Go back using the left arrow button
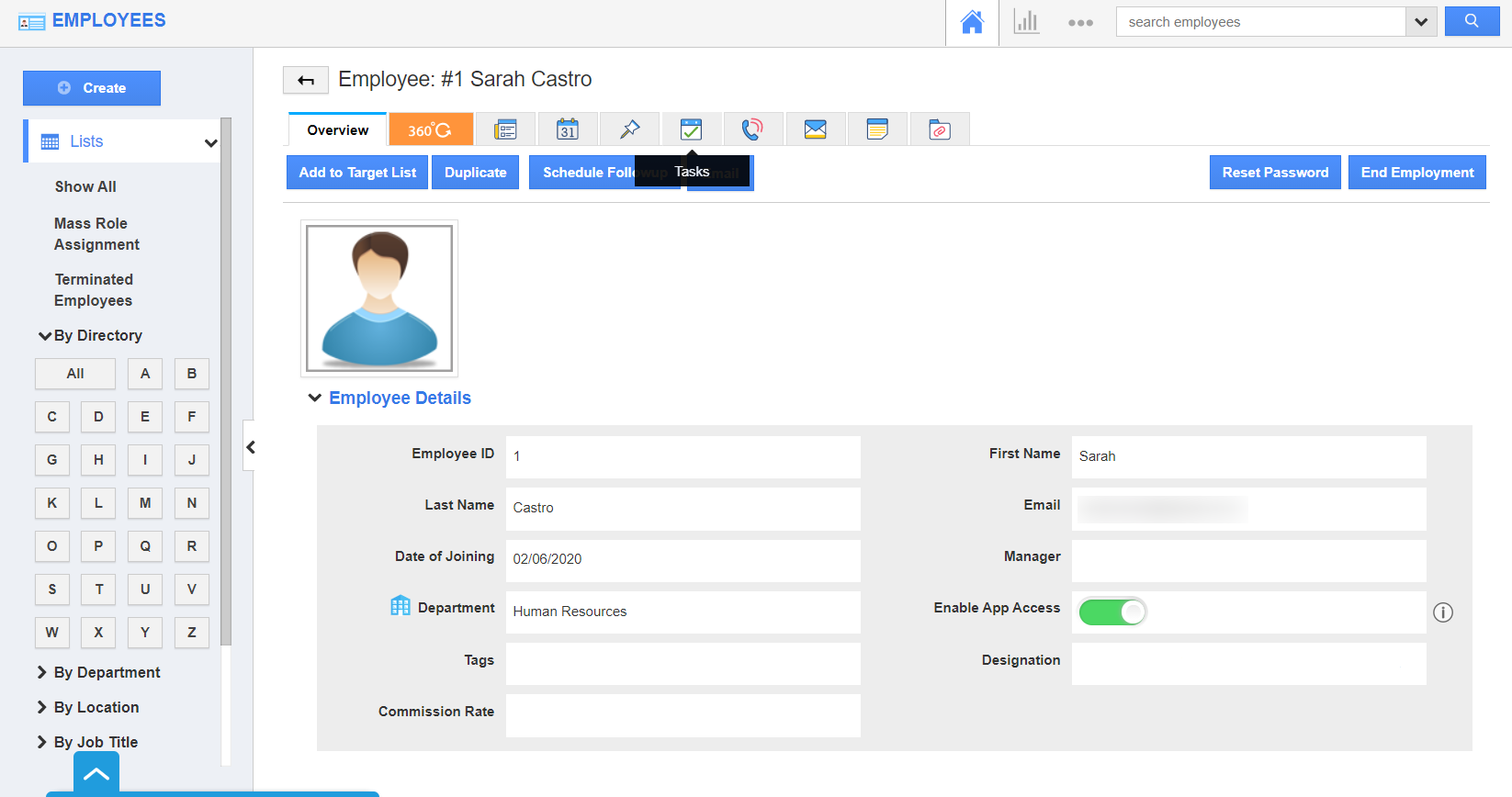Viewport: 1512px width, 797px height. pyautogui.click(x=306, y=80)
